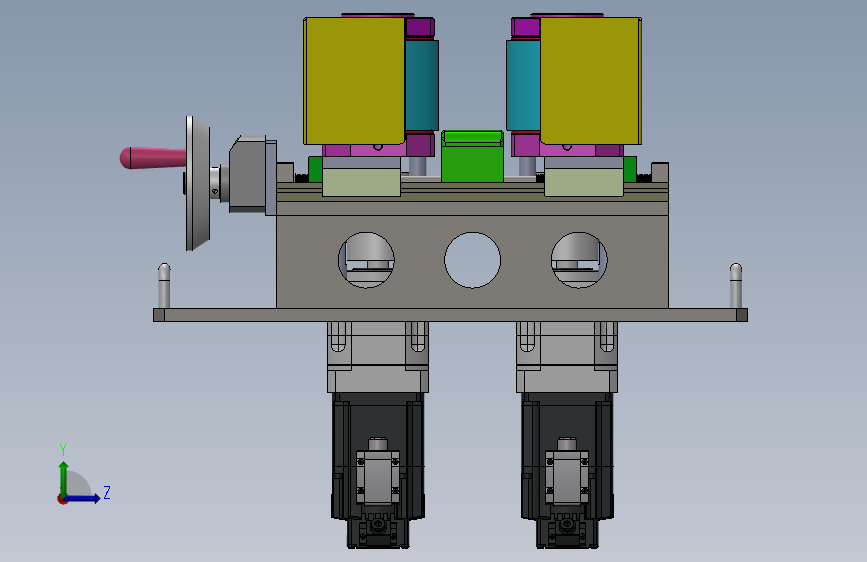Select the left gray motor mounting bracket

tap(378, 357)
